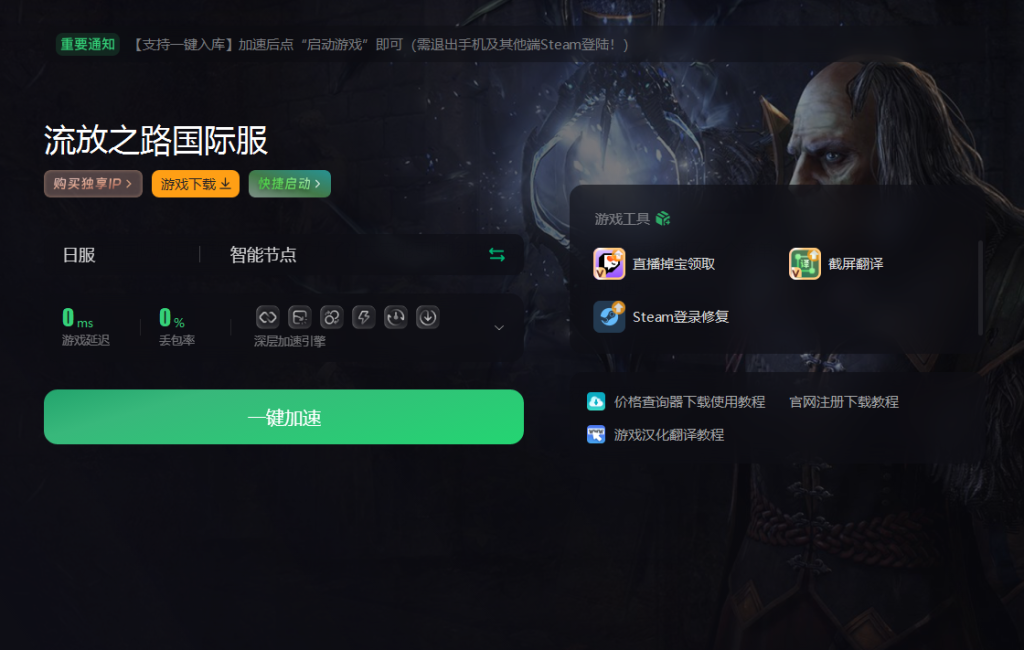Click the lightning bolt engine icon
Image resolution: width=1024 pixels, height=650 pixels.
tap(364, 317)
